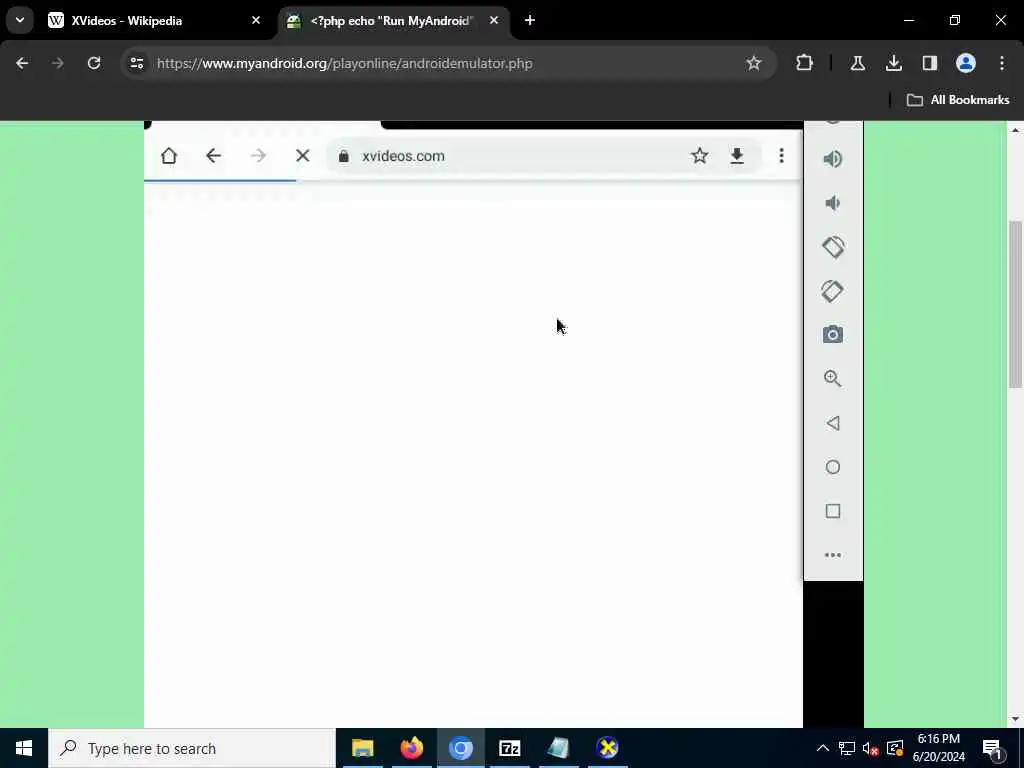This screenshot has height=768, width=1024.
Task: Click the lock icon beside xvideos.com
Action: [344, 156]
